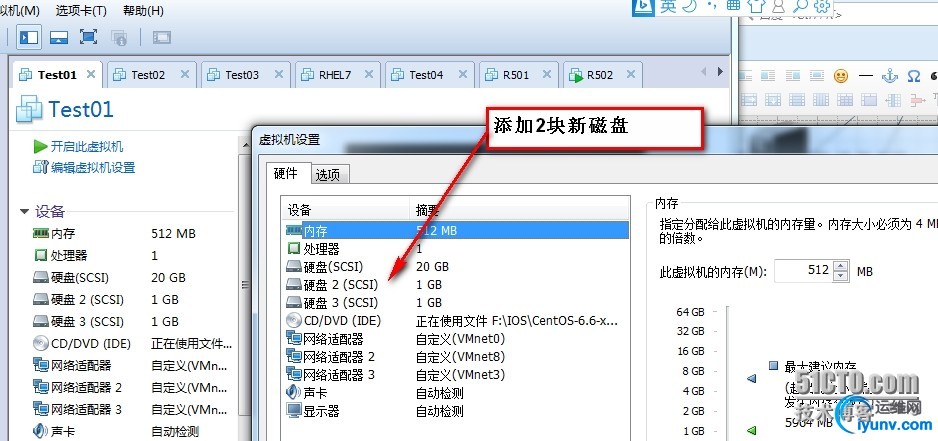Image resolution: width=938 pixels, height=441 pixels.
Task: Select 显示器 in settings dialog list
Action: click(x=457, y=411)
